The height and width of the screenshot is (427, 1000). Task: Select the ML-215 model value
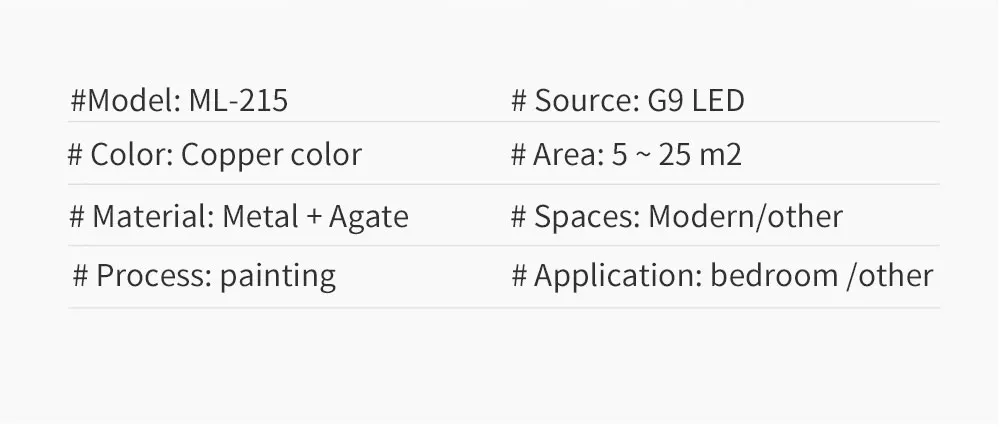(x=239, y=101)
